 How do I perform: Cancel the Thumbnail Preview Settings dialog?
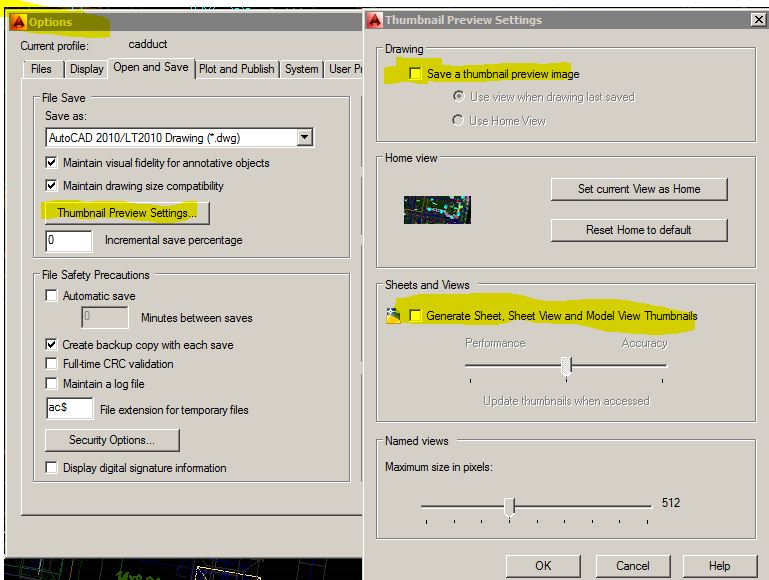(633, 566)
